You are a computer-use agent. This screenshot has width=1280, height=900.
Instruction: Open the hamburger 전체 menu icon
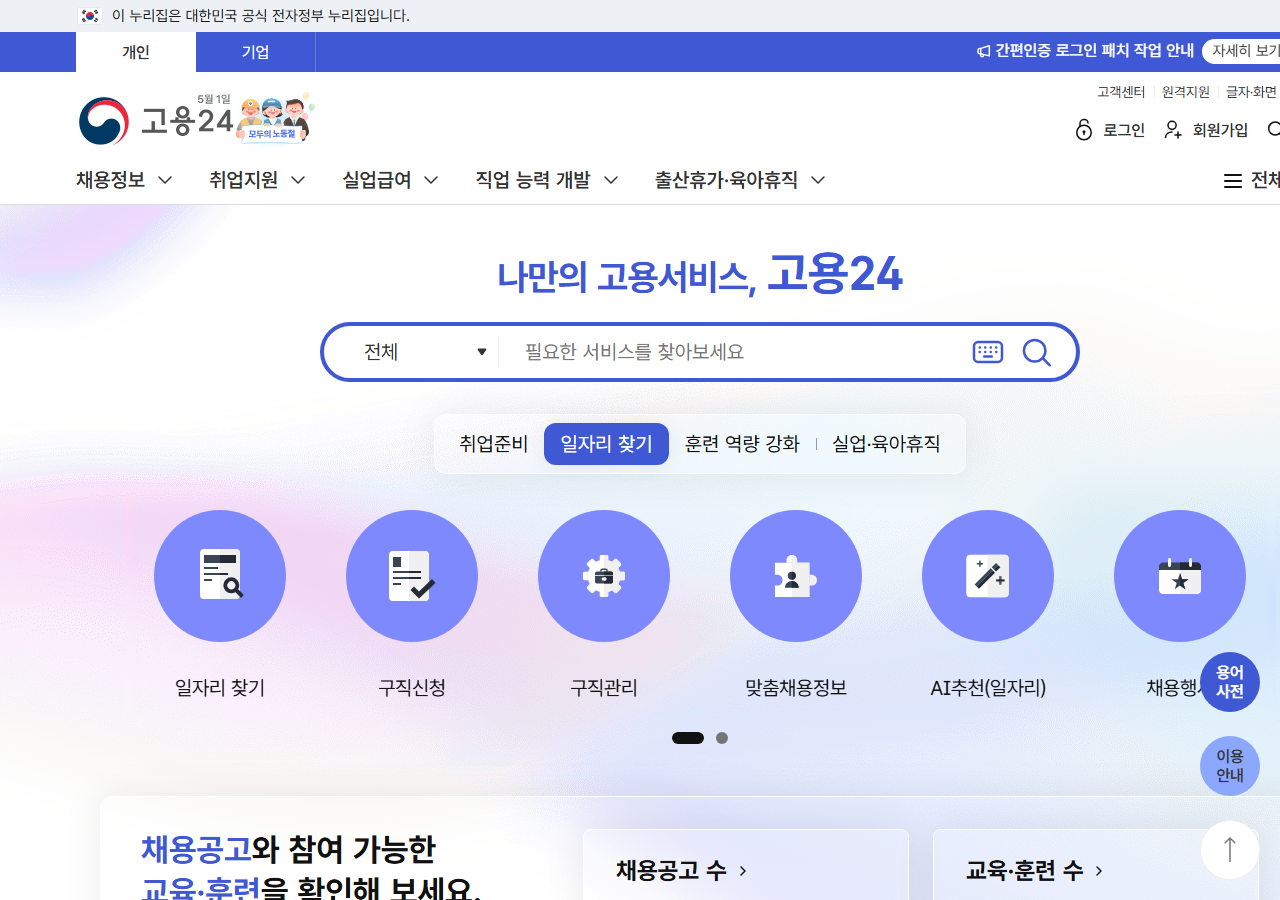(1233, 181)
